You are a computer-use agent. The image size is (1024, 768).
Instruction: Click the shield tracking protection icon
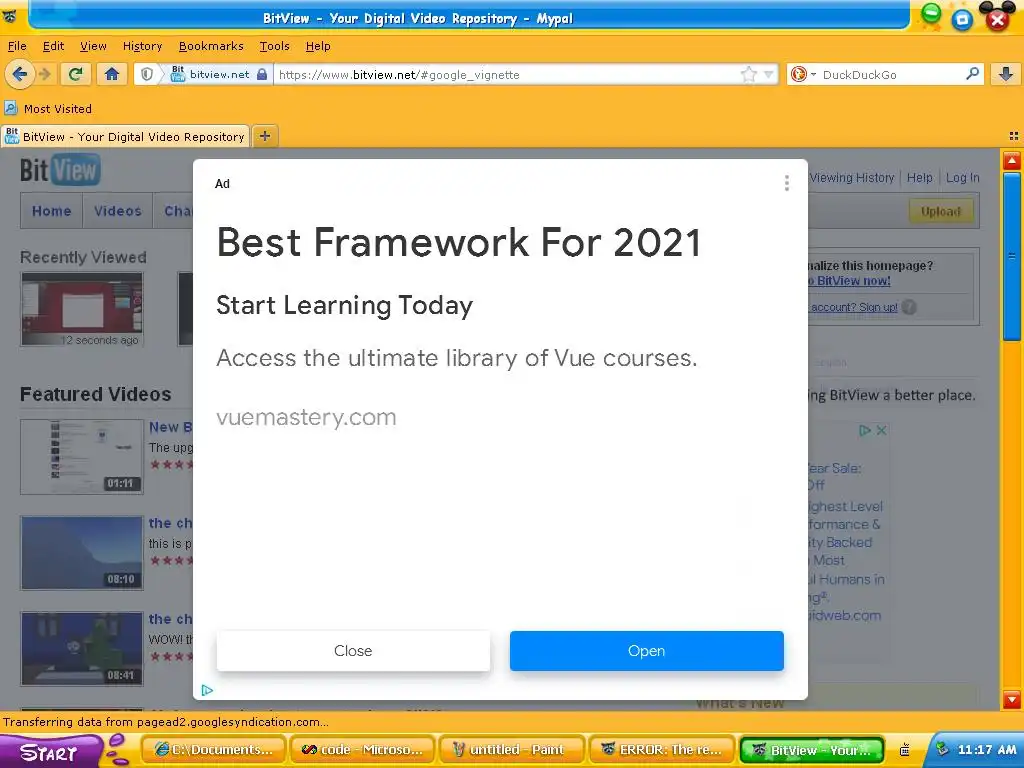click(147, 74)
